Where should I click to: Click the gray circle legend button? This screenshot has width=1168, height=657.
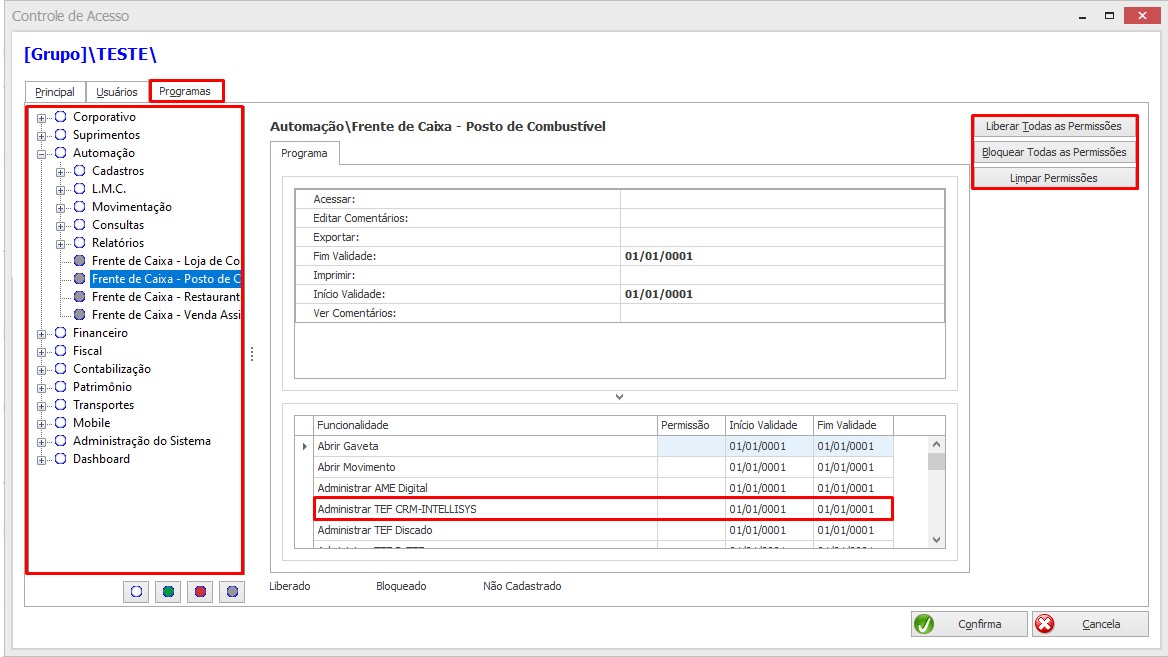[232, 591]
